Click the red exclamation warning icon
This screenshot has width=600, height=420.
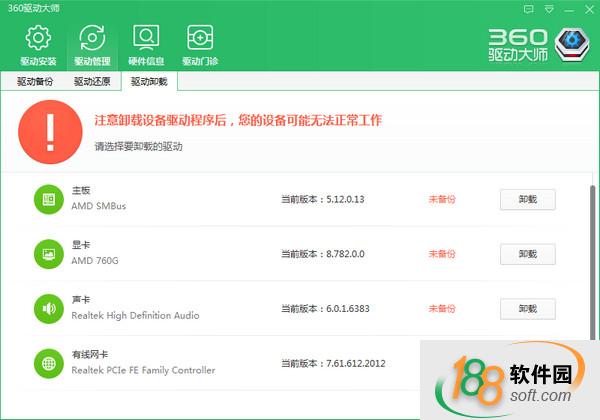click(x=45, y=130)
